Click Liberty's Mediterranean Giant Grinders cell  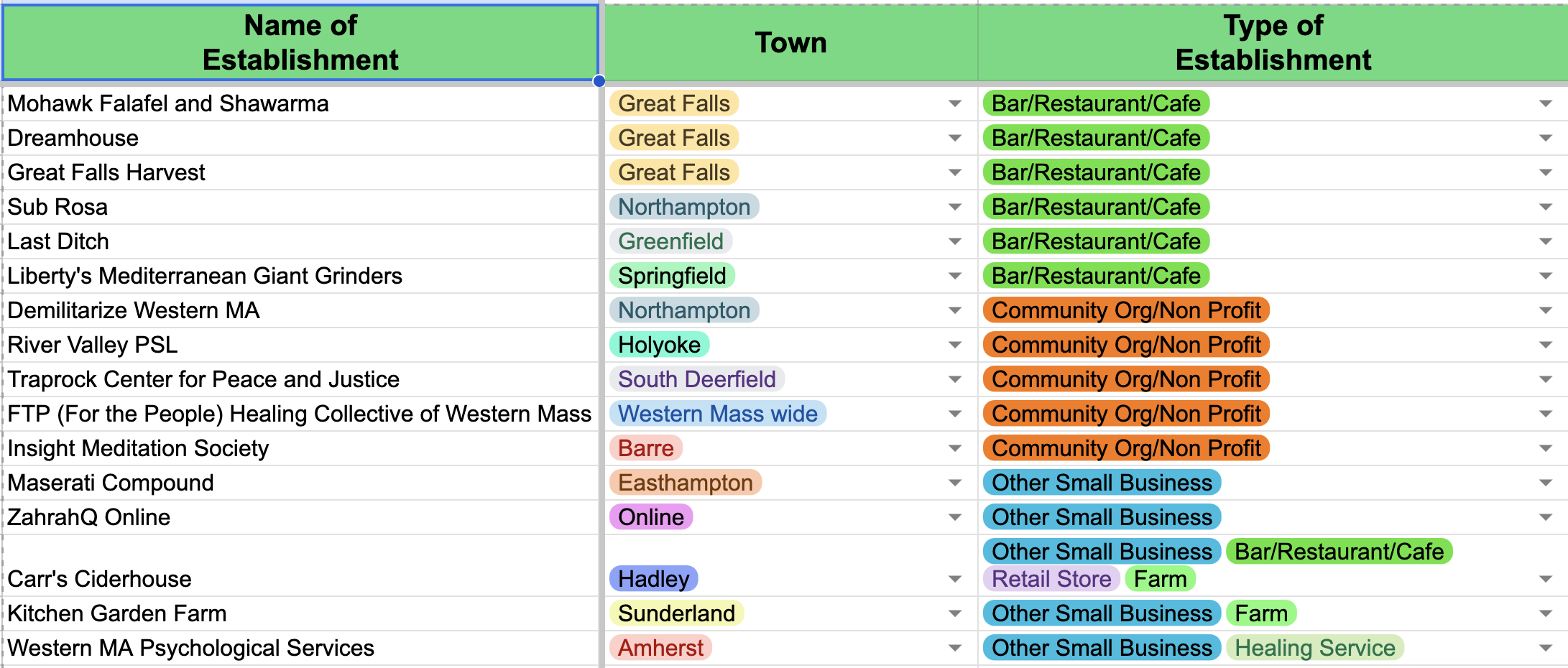tap(300, 276)
